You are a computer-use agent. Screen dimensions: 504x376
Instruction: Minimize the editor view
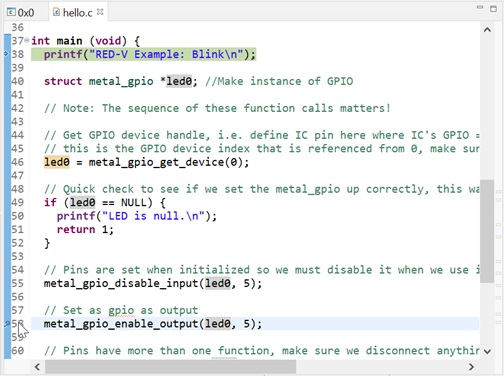480,7
